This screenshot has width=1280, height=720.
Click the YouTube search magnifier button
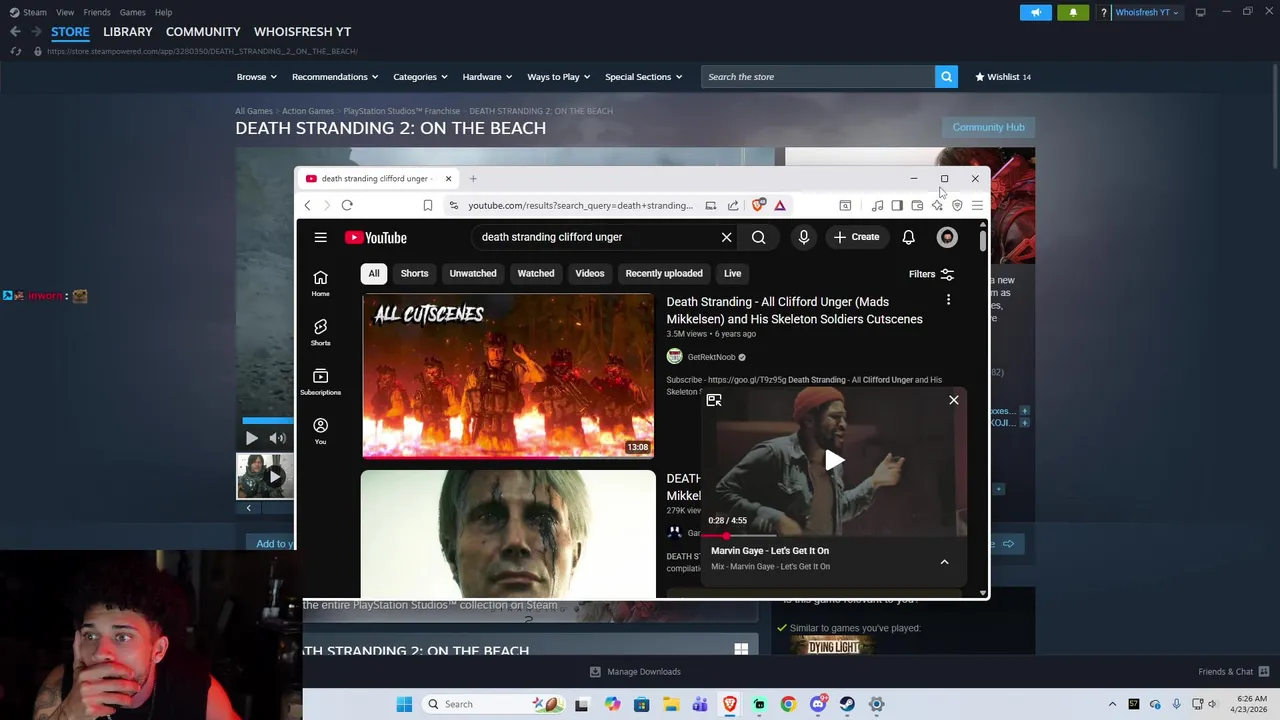tap(759, 237)
